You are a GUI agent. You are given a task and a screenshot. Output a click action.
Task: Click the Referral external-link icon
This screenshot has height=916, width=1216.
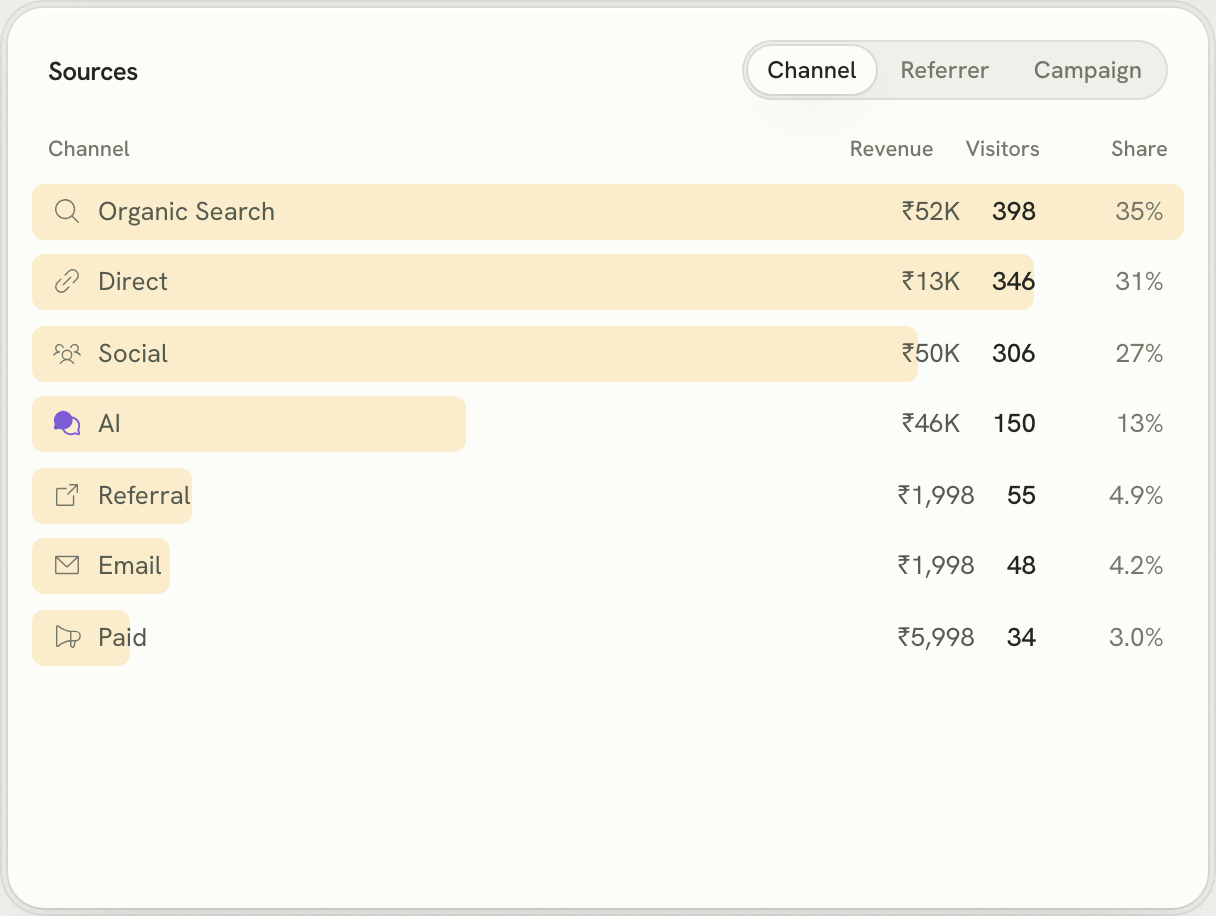67,495
